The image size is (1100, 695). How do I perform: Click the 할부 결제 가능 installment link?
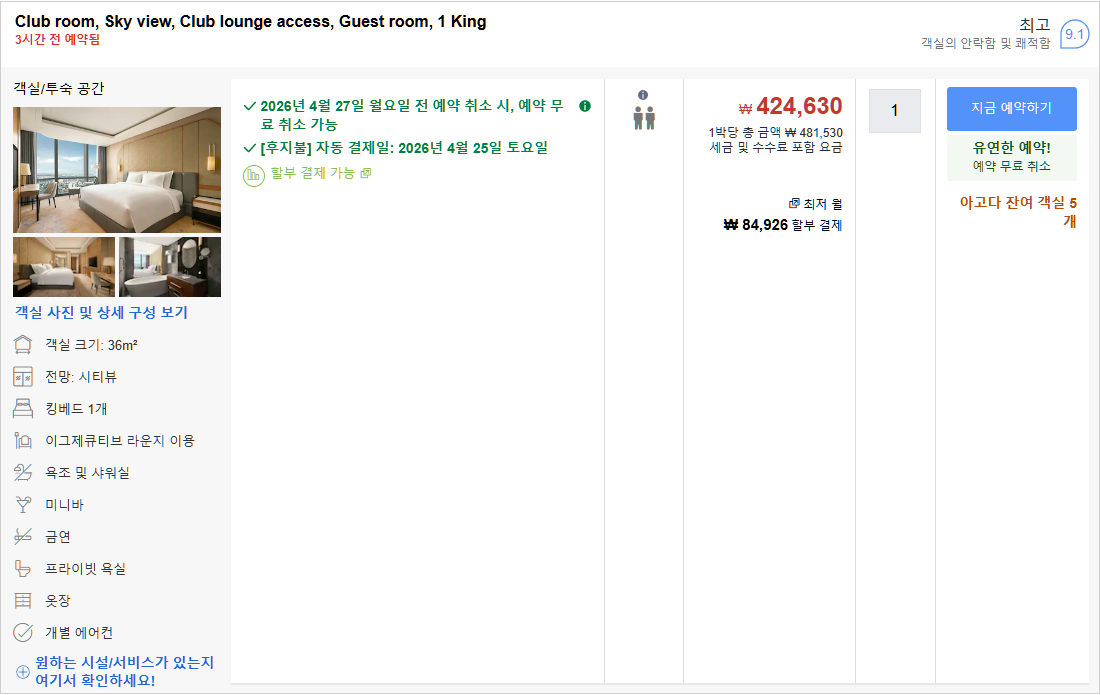[315, 174]
